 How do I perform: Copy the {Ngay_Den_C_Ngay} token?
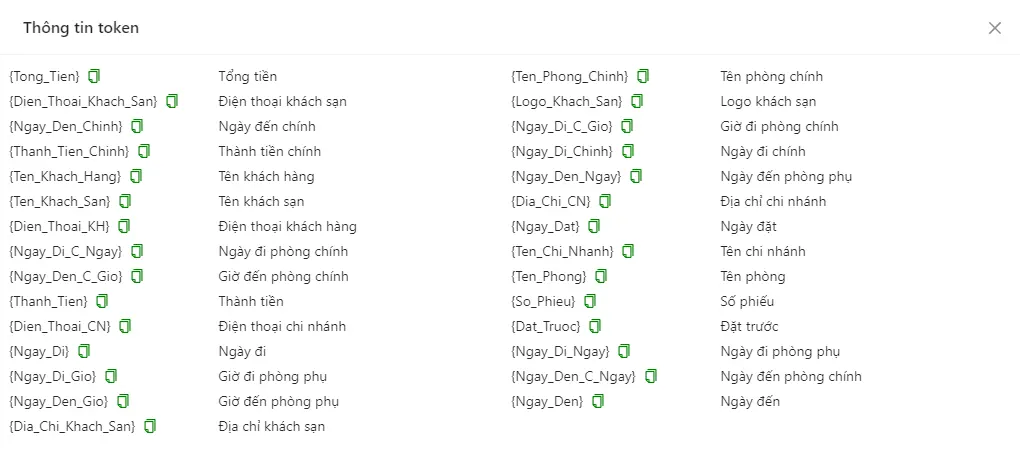(651, 375)
